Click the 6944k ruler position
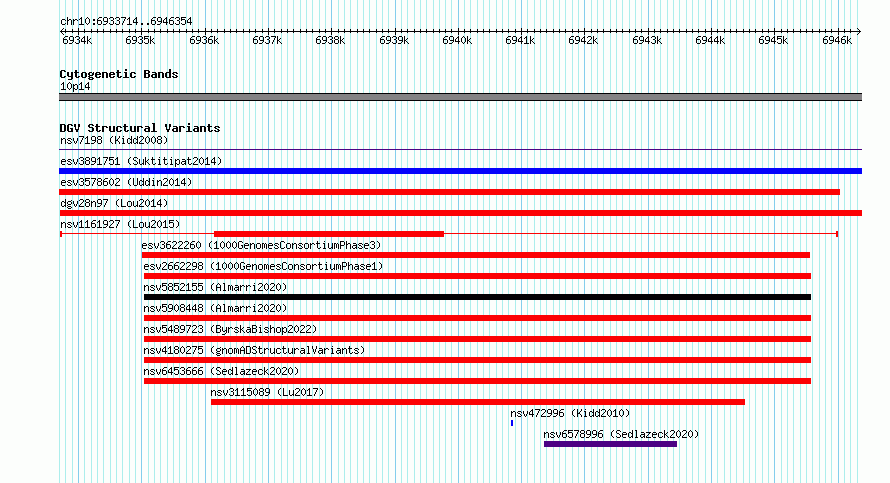The height and width of the screenshot is (483, 890). 710,40
